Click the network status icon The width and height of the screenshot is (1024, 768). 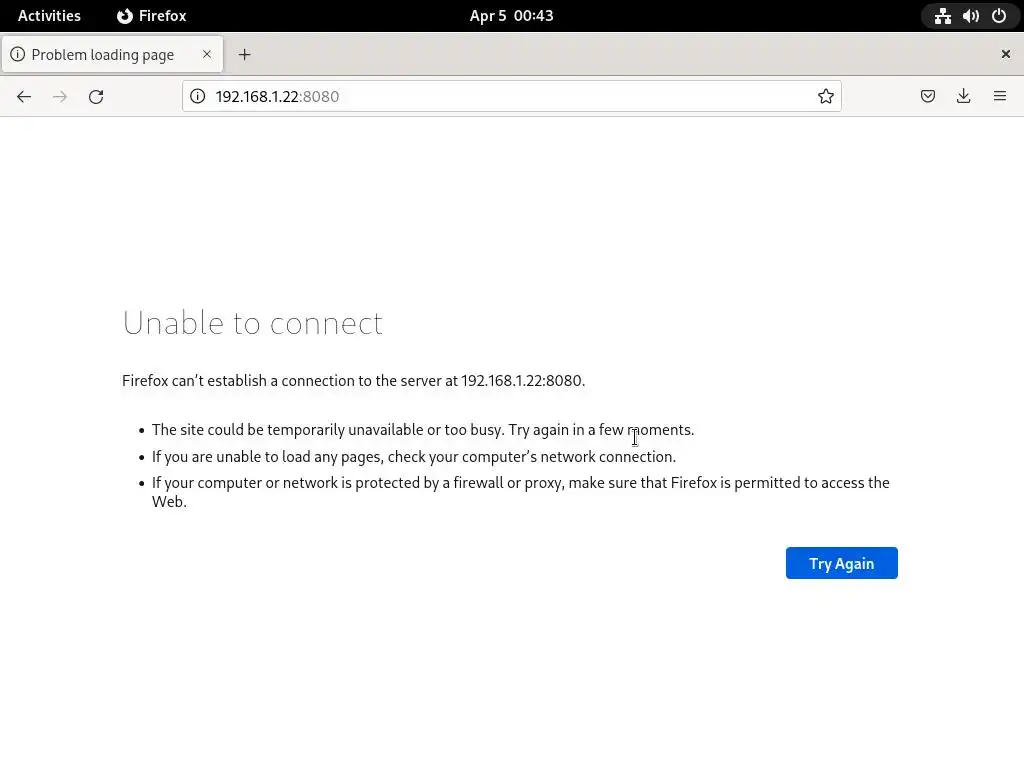point(943,16)
